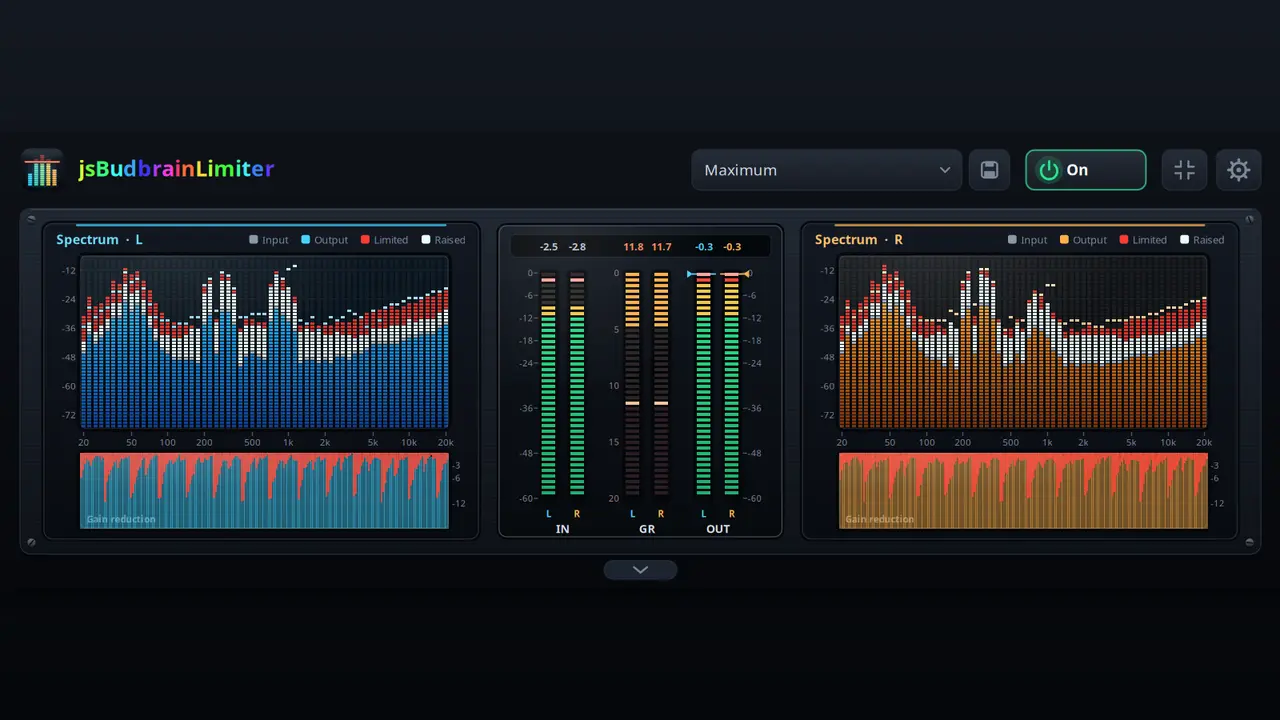Click the blue left output ceiling handle

coord(690,273)
